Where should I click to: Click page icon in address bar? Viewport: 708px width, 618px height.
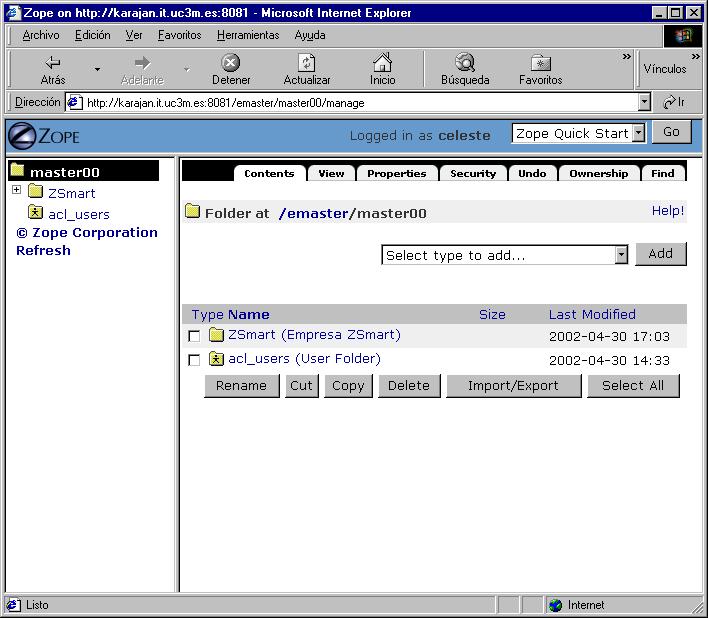point(75,102)
